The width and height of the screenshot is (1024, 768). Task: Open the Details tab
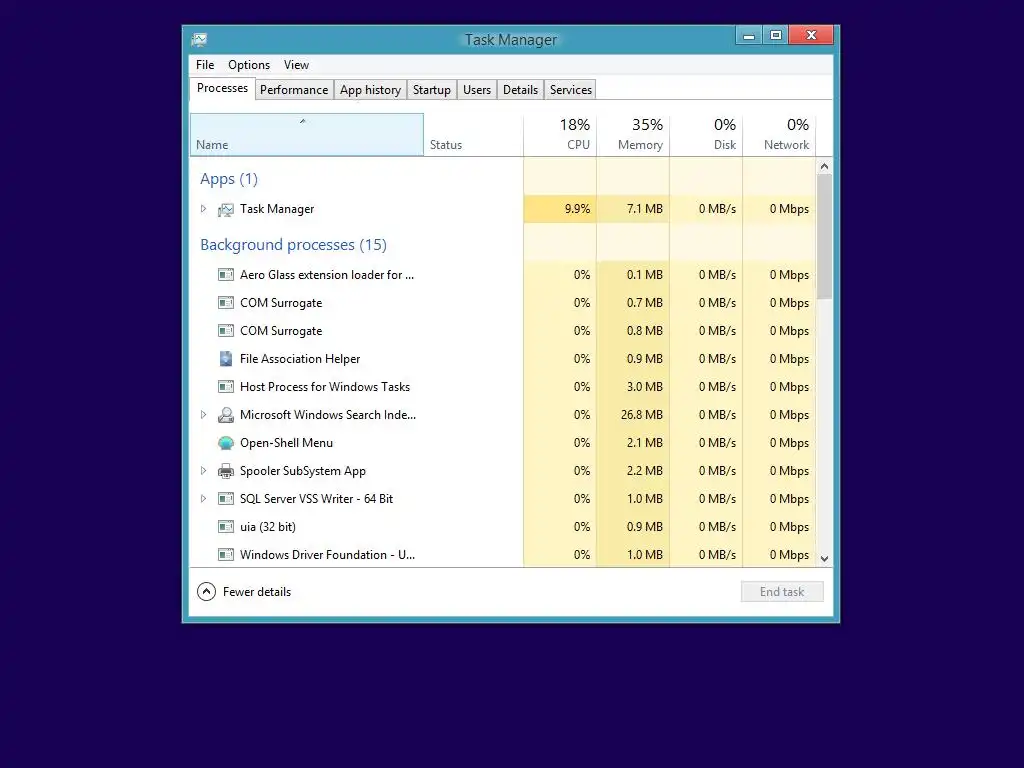(x=520, y=90)
